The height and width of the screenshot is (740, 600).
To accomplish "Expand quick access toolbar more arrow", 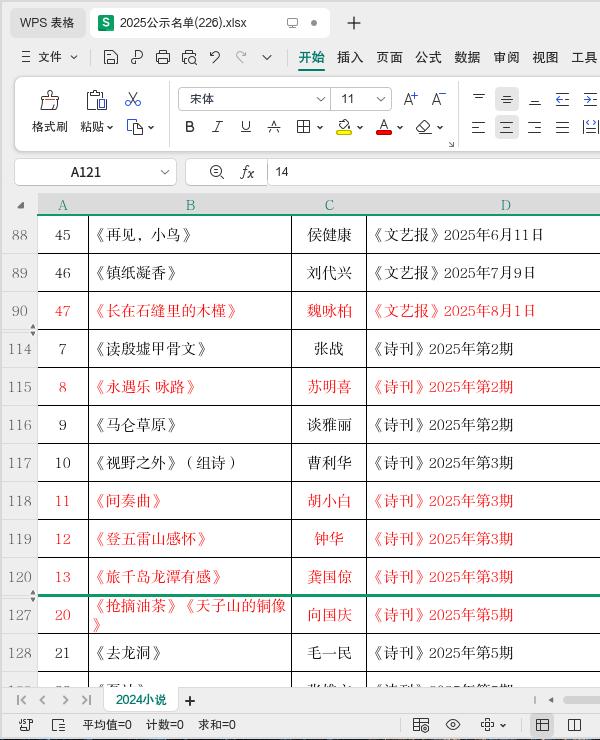I will pos(267,58).
